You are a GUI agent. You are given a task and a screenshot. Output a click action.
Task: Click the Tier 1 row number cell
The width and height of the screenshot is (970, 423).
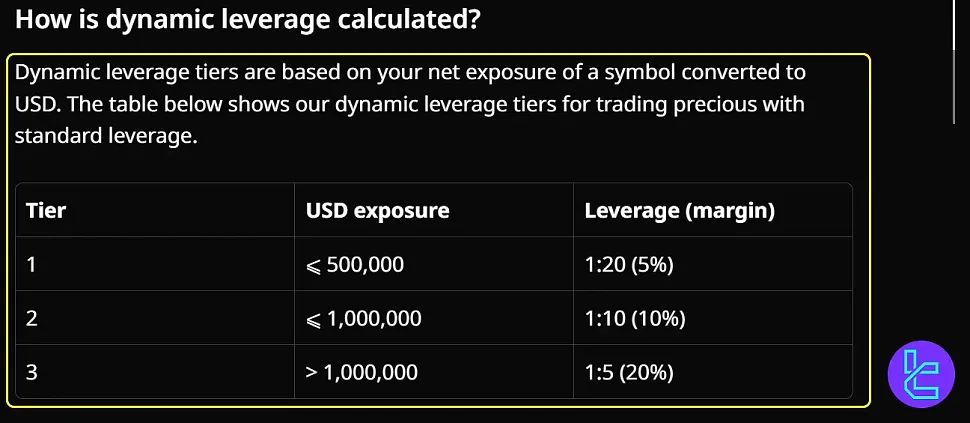tap(31, 265)
